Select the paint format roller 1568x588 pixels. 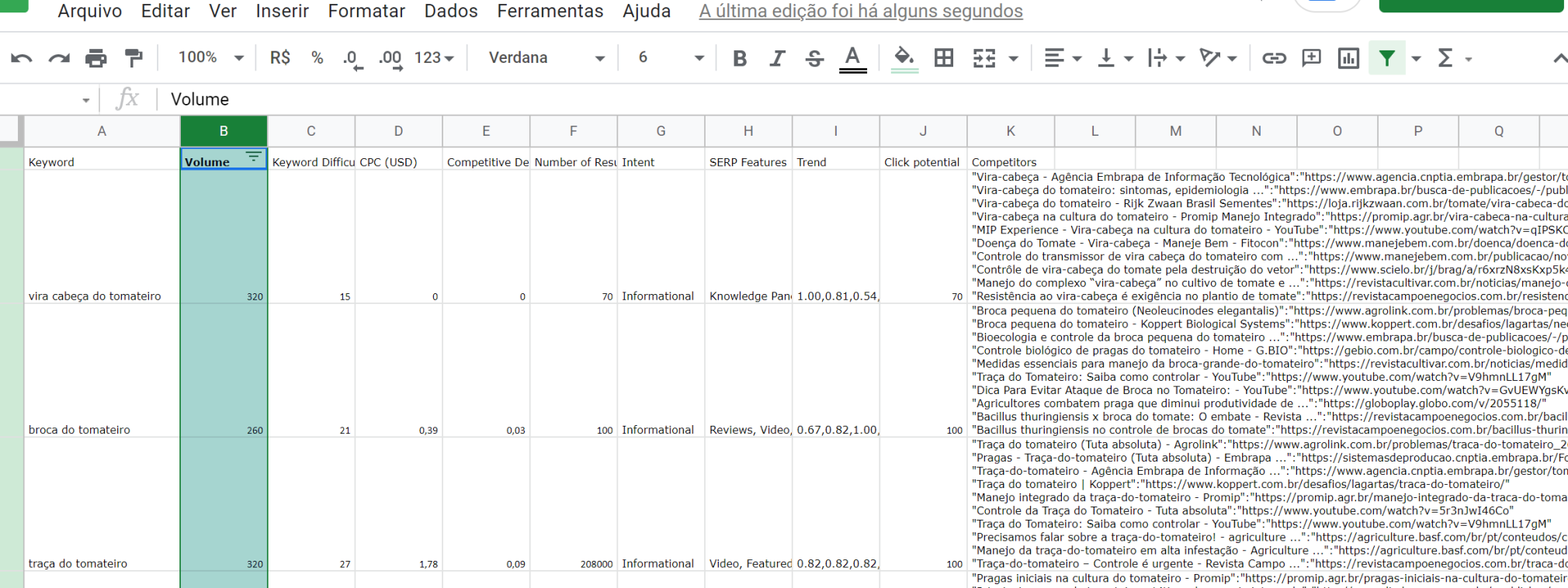pos(134,58)
